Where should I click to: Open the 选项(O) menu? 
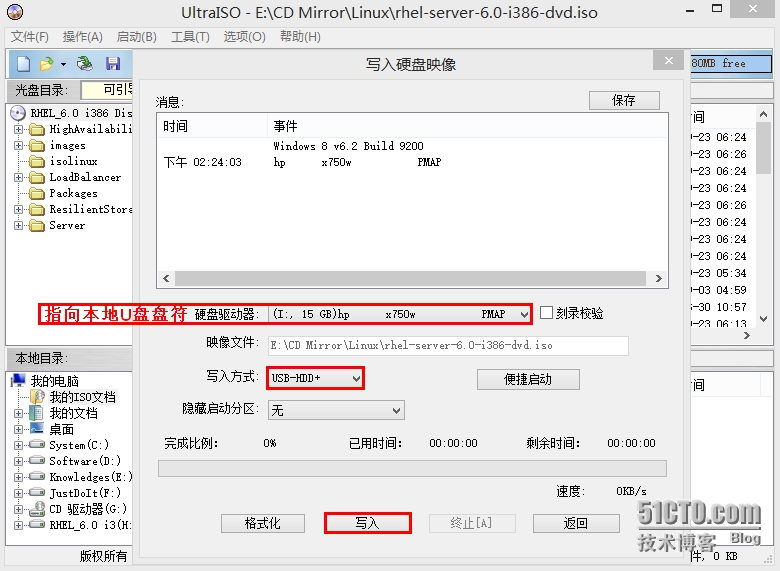click(x=244, y=37)
